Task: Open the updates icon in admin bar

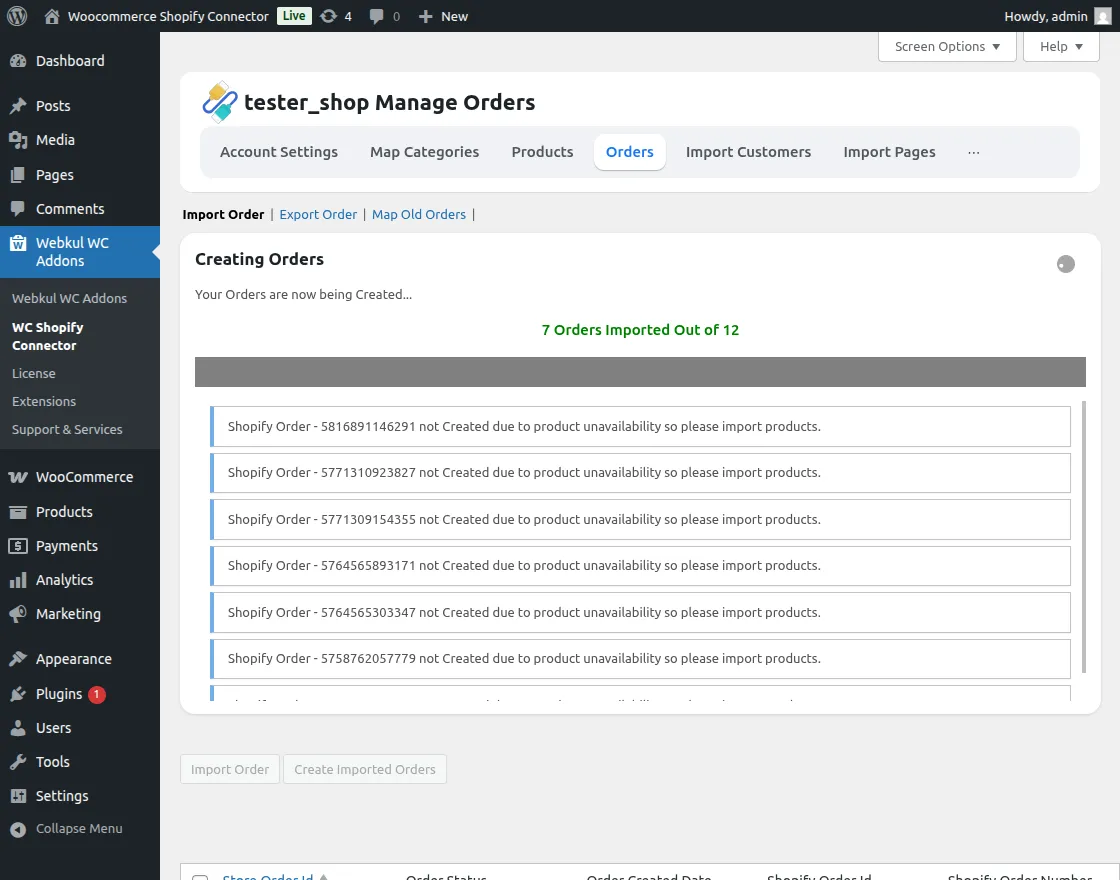Action: (x=329, y=16)
